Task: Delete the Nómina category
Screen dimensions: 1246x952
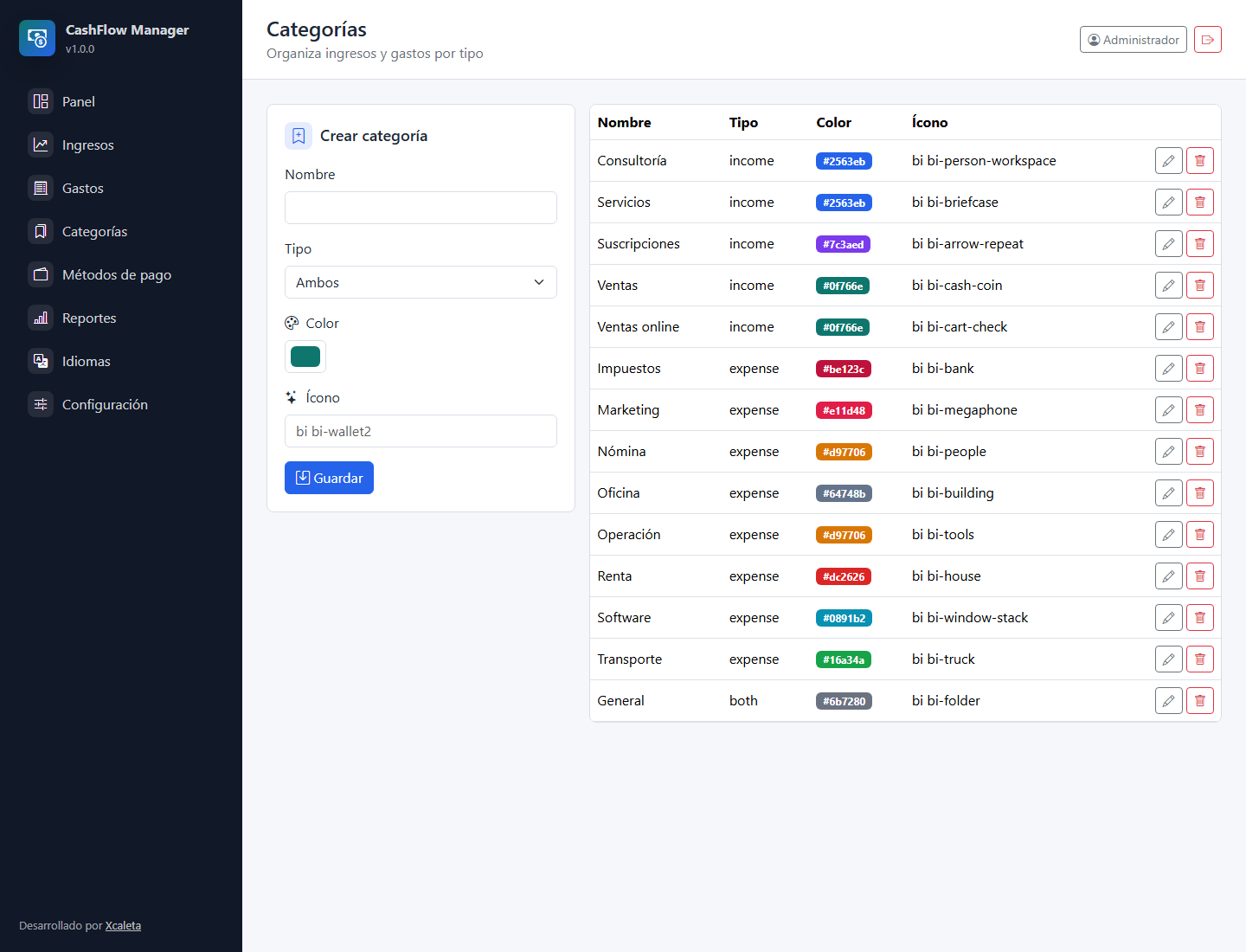Action: (x=1199, y=452)
